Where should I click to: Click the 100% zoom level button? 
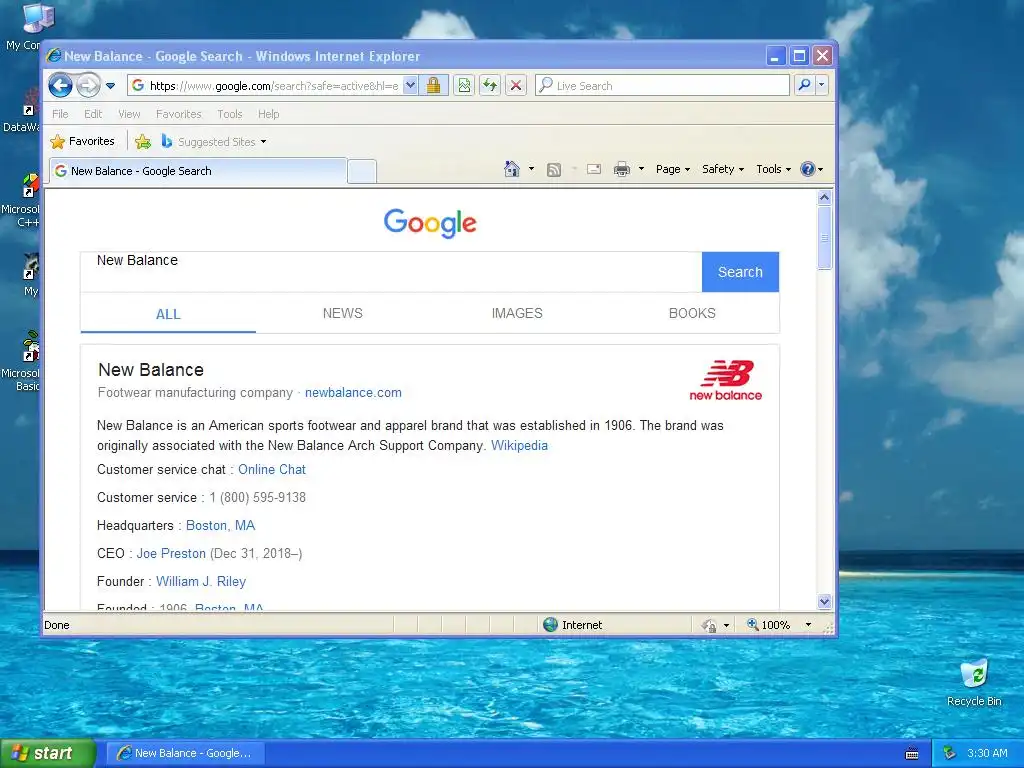(769, 624)
